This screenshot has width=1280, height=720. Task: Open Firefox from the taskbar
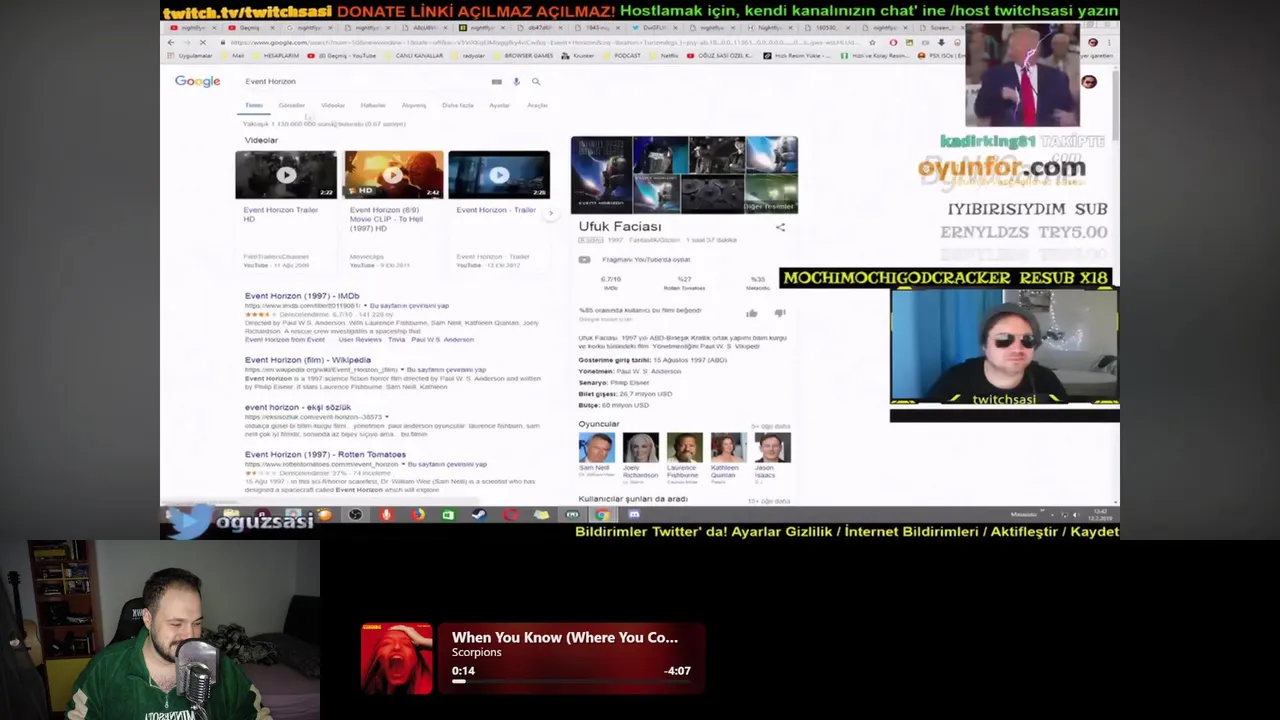pyautogui.click(x=417, y=515)
